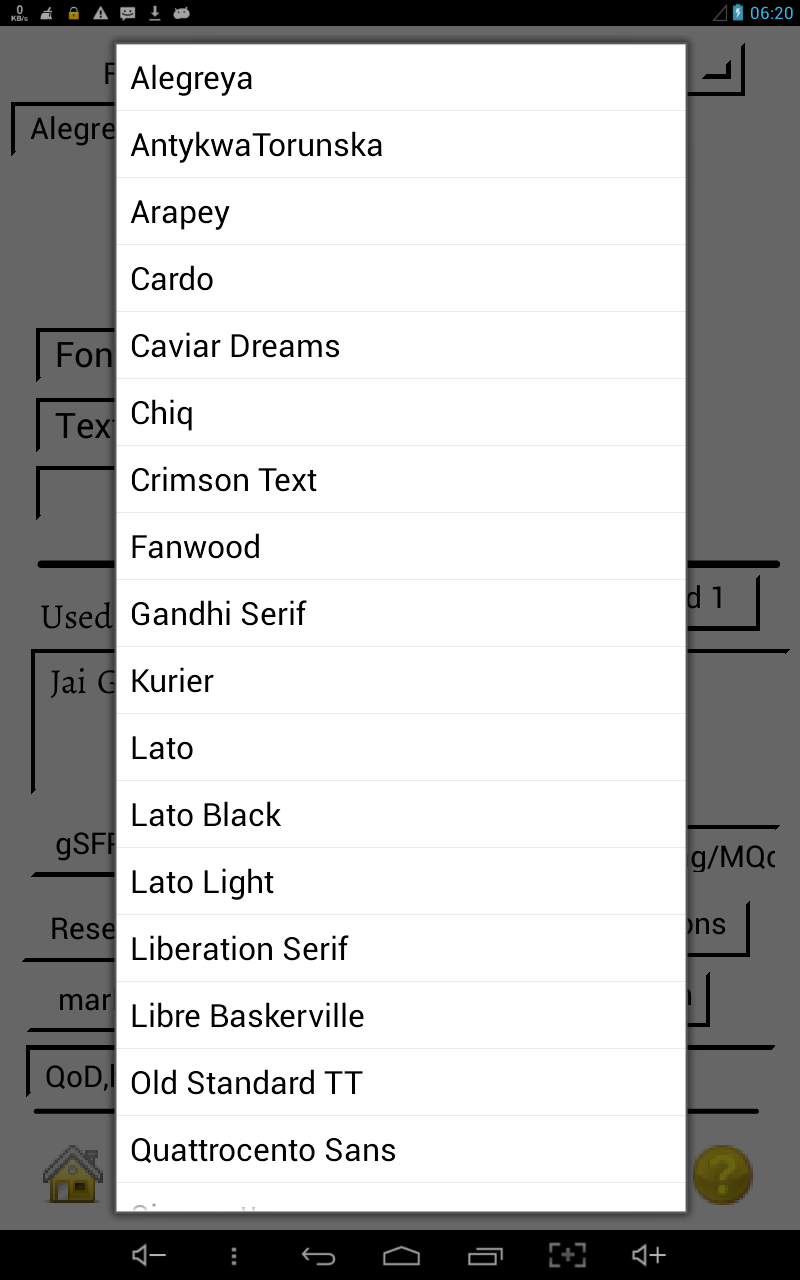Select Lato Black in the list
Screen dimensions: 800x1280
(400, 815)
